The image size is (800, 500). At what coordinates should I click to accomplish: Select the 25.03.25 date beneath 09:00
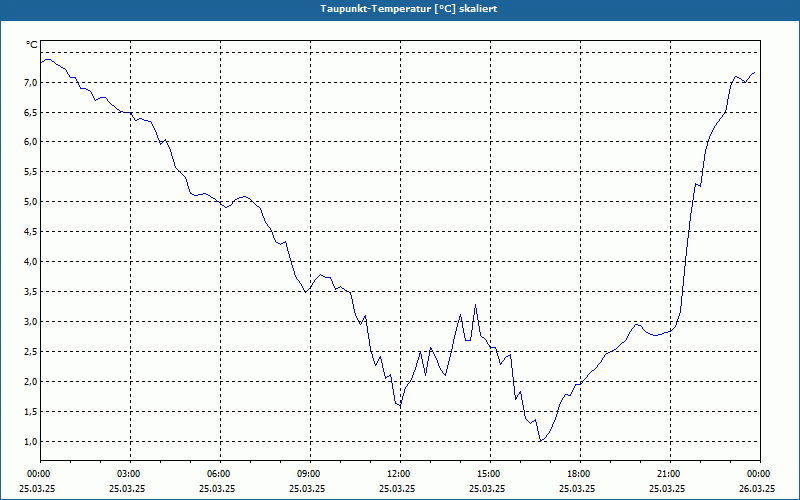point(307,488)
